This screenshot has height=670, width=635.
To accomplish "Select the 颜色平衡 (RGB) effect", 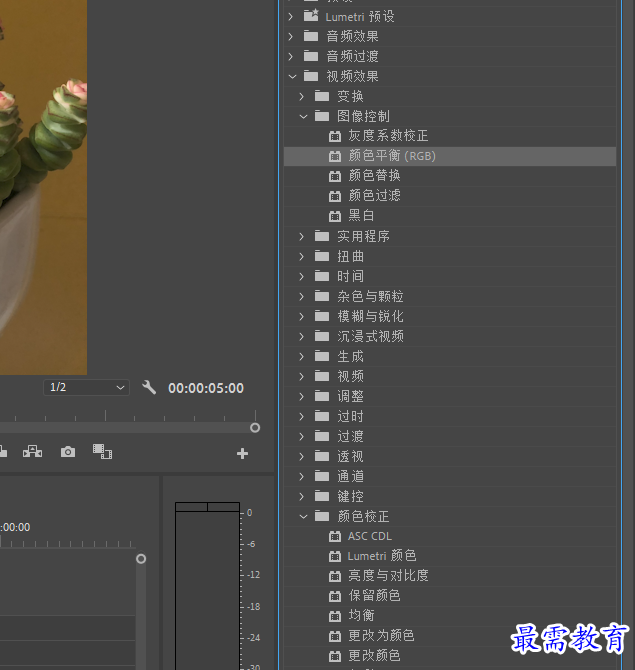I will 450,156.
